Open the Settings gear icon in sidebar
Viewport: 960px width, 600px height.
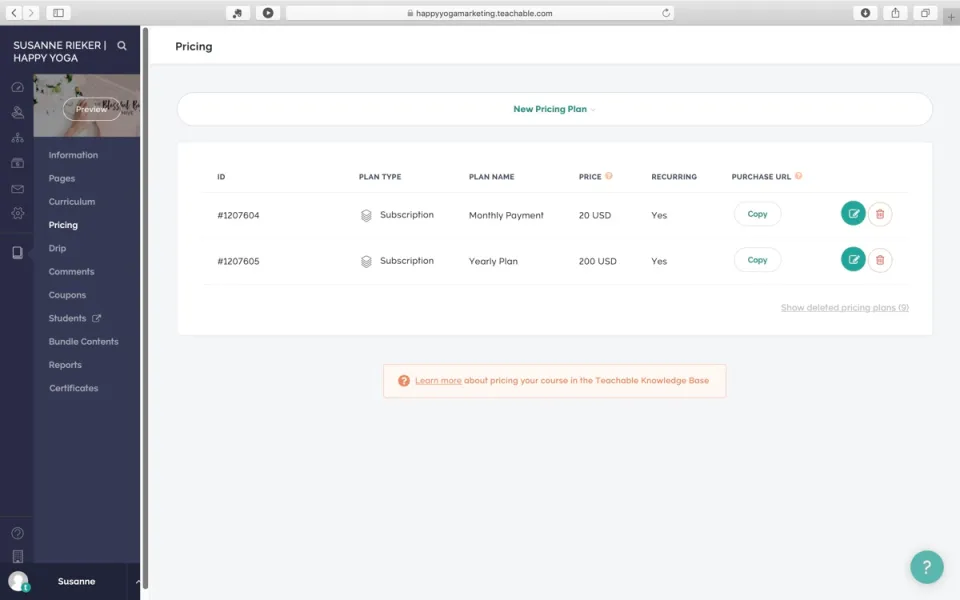17,213
